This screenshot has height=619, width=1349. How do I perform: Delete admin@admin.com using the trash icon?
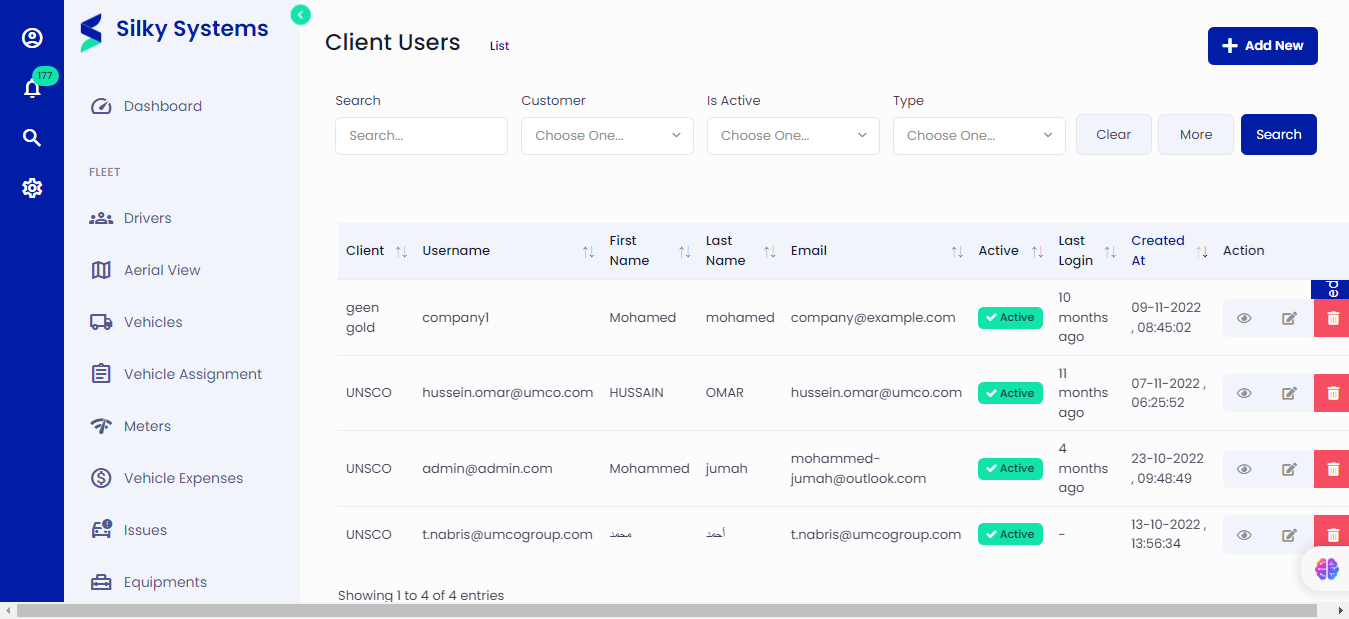(x=1331, y=468)
